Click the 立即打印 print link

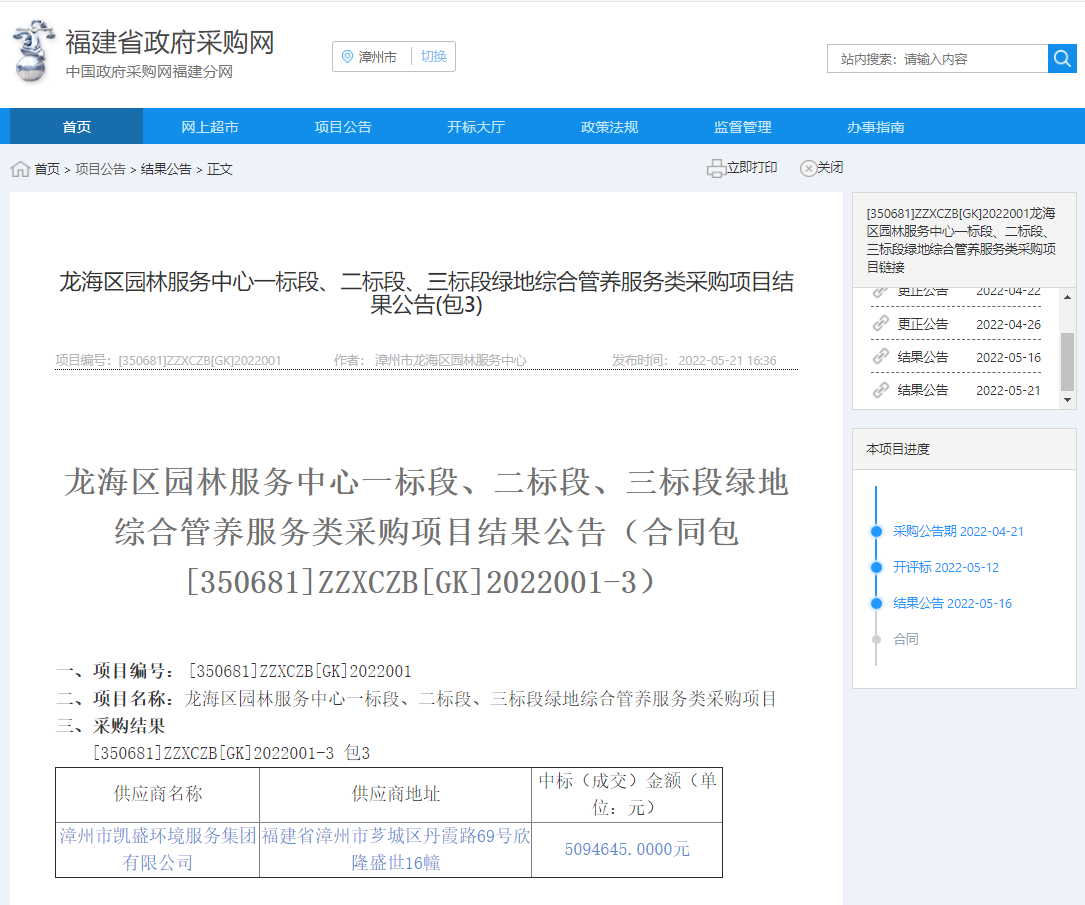pos(751,167)
